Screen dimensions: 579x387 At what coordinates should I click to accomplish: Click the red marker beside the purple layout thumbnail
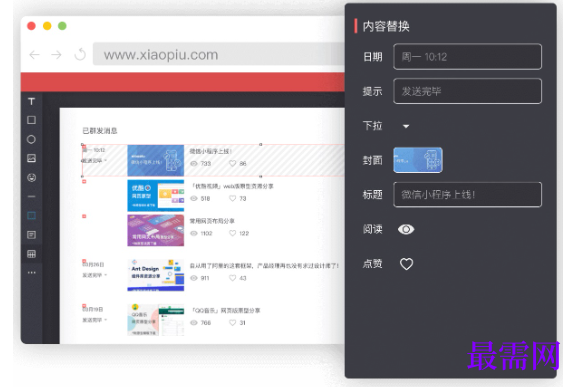[84, 216]
